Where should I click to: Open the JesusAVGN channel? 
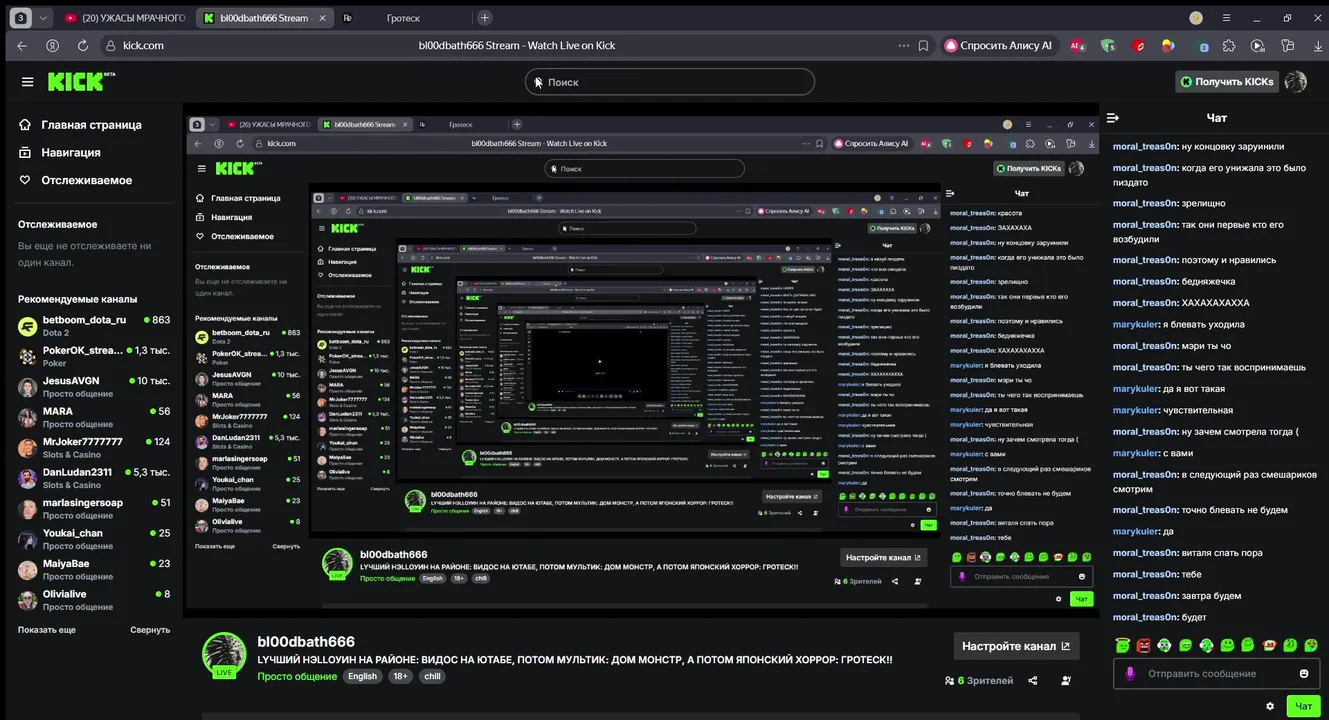94,387
